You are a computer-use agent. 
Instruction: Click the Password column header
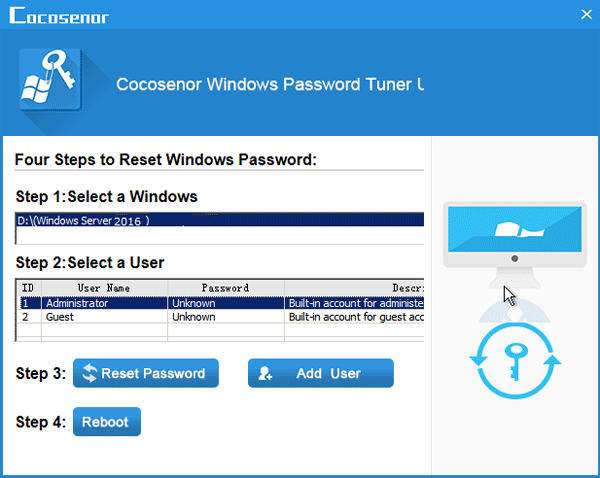pos(226,288)
